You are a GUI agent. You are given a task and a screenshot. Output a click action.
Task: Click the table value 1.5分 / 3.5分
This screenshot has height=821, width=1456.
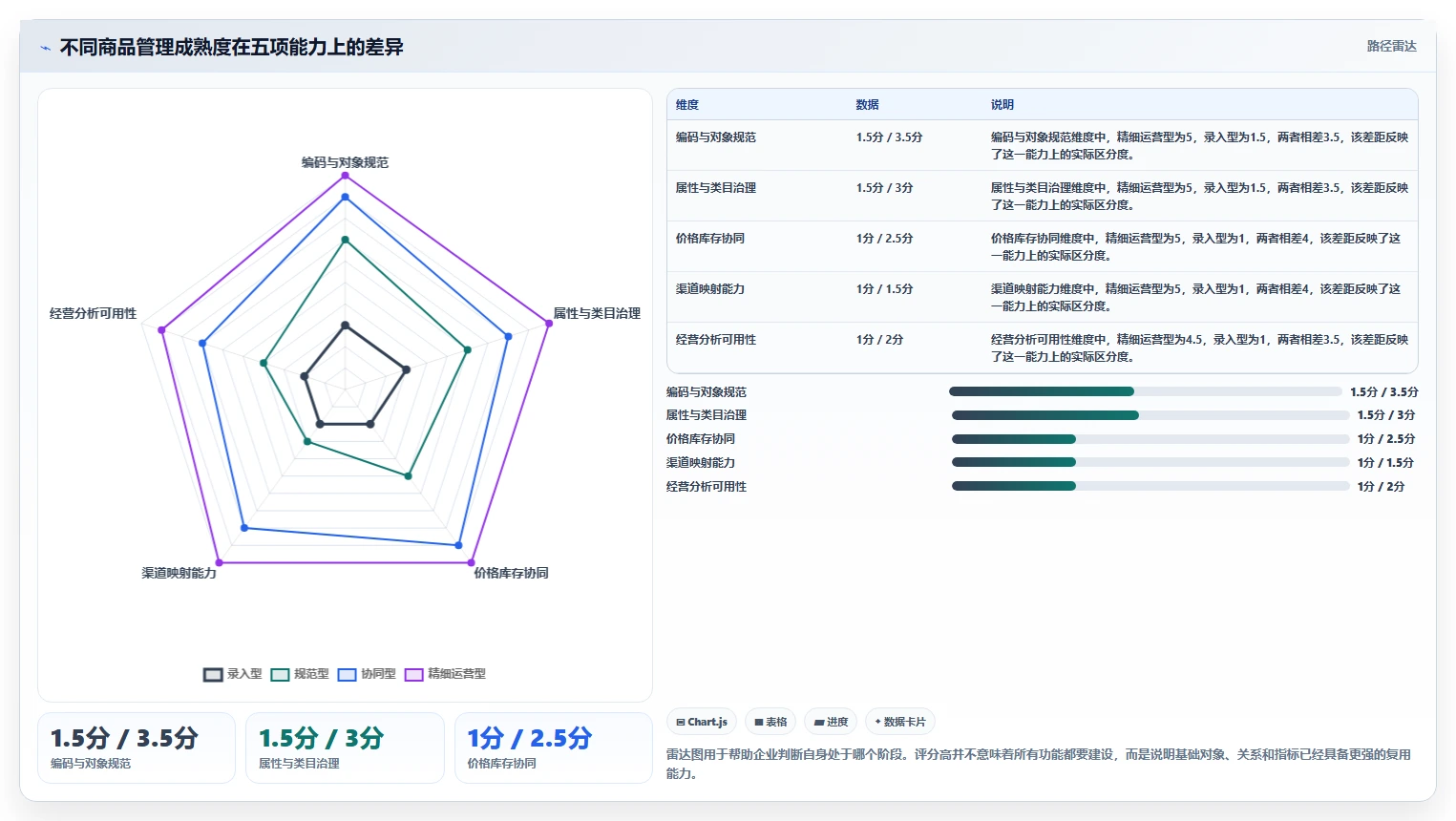889,137
